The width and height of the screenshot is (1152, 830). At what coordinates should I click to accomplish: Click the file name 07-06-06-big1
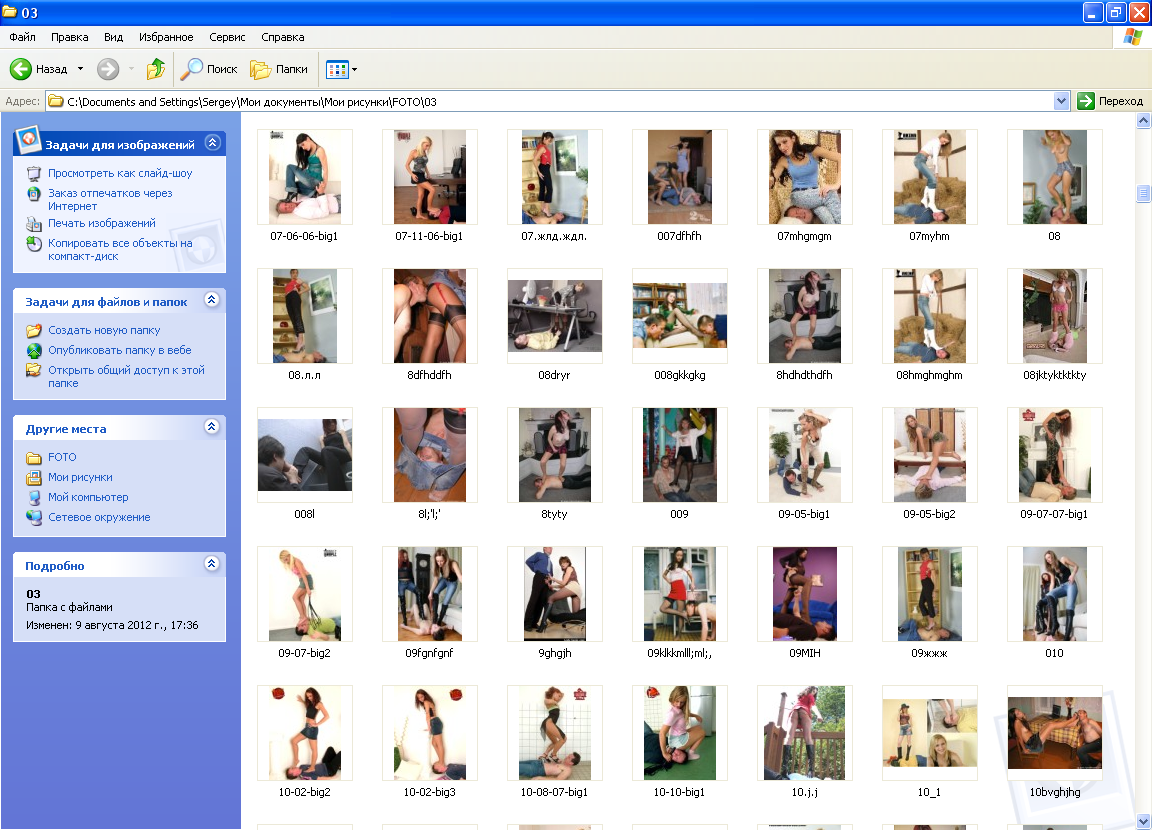click(304, 237)
